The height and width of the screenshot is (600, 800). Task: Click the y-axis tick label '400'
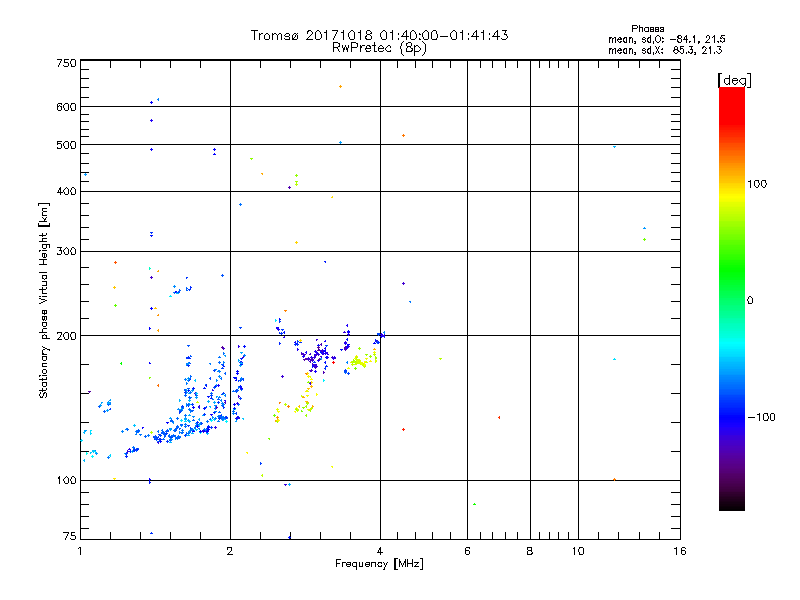[x=66, y=192]
